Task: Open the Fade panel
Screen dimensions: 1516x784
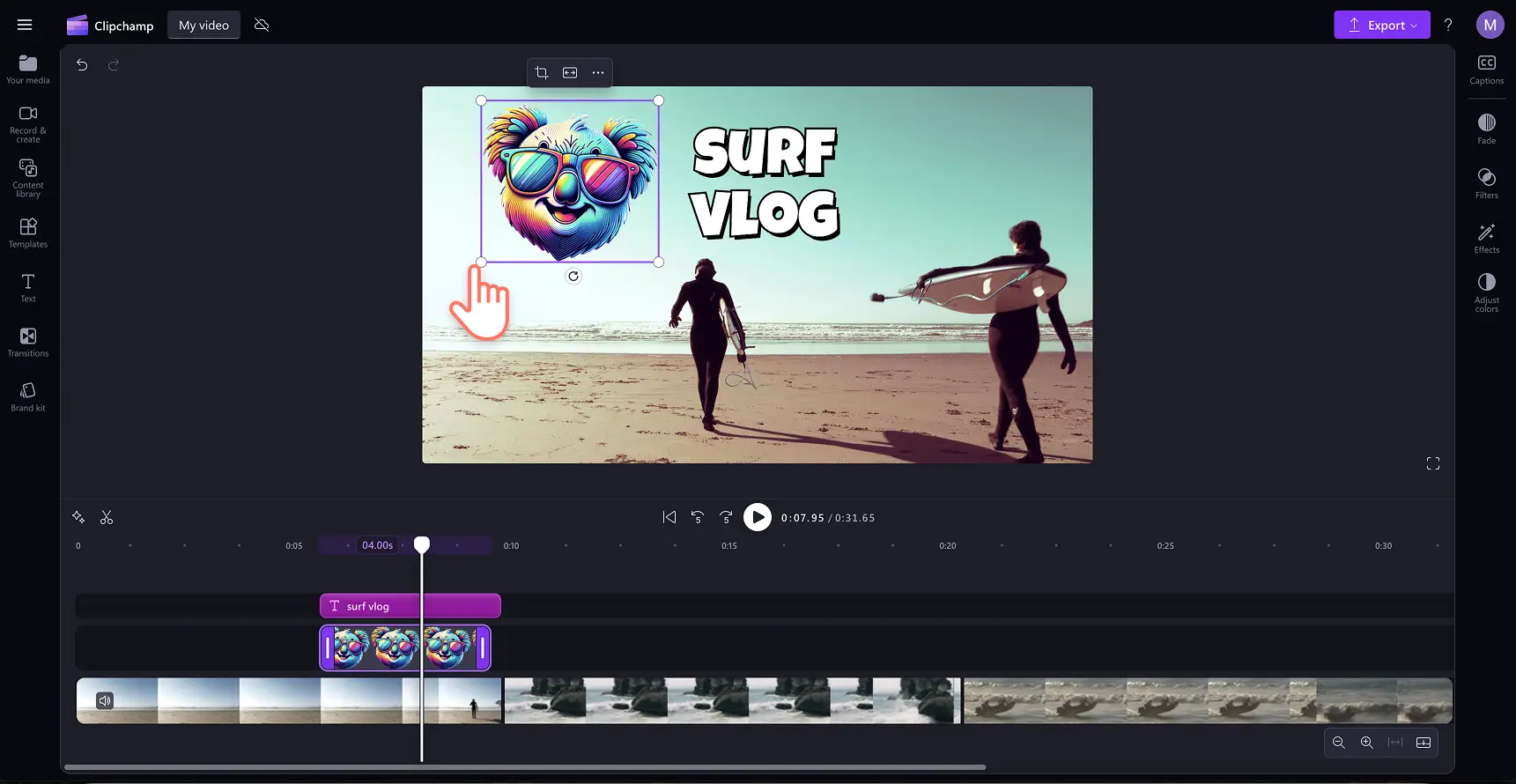Action: [x=1486, y=129]
